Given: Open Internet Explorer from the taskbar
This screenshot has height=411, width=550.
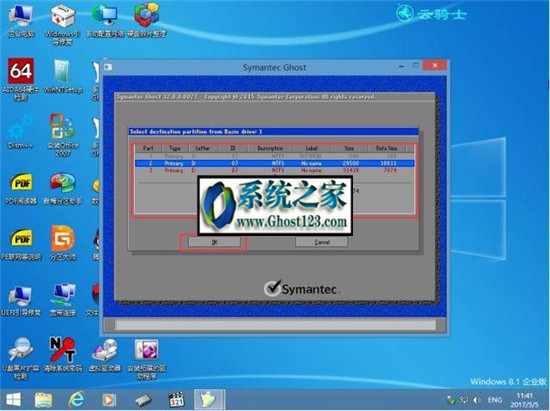Looking at the screenshot, I should click(76, 399).
